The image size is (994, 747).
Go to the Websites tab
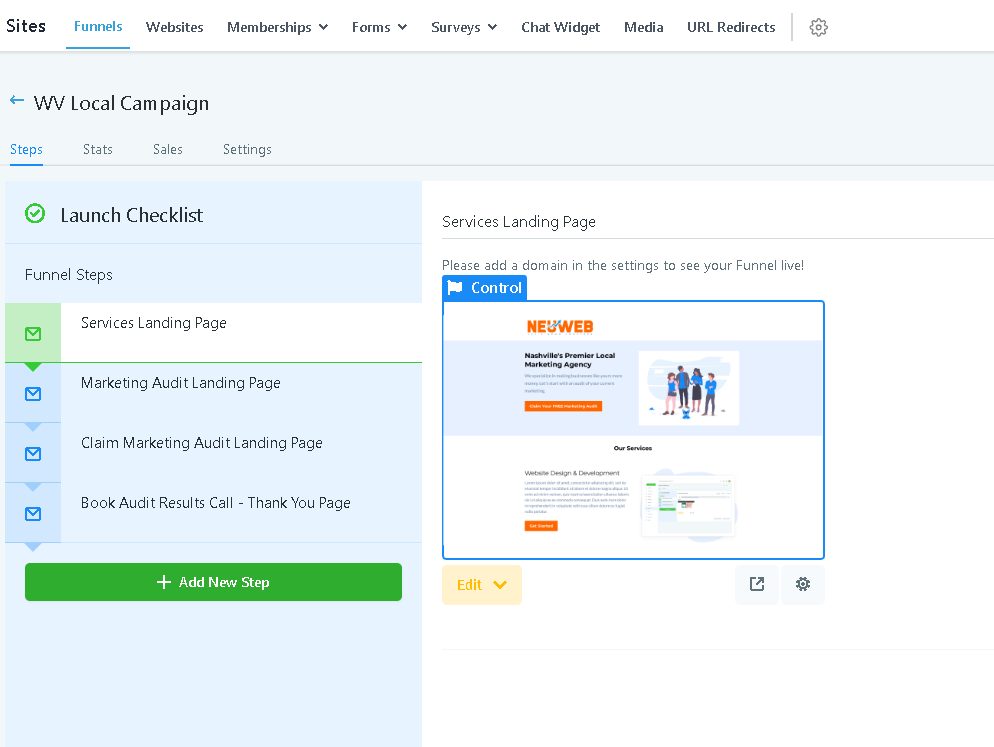tap(174, 27)
